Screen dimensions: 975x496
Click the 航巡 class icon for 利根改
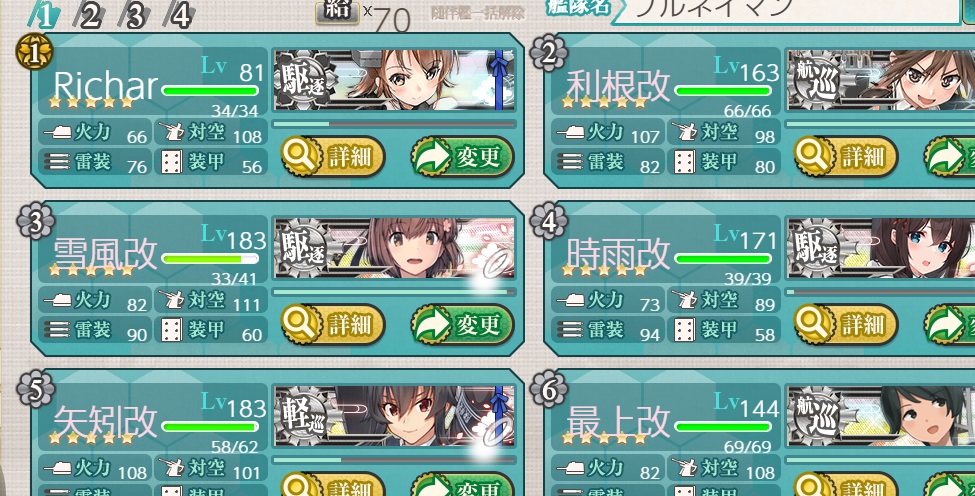point(817,81)
